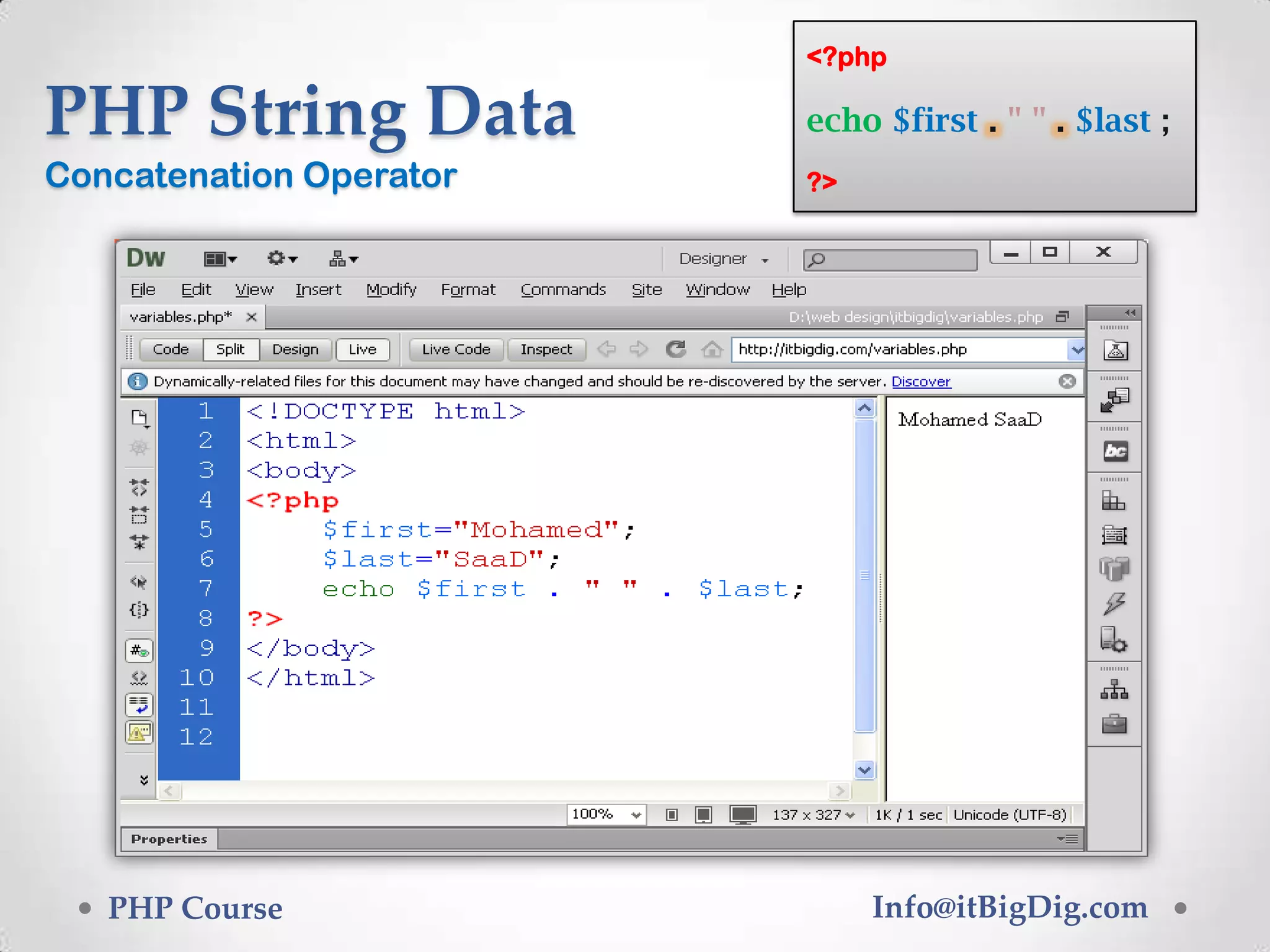Toggle Line Numbers icon
Viewport: 1270px width, 952px height.
pos(139,651)
